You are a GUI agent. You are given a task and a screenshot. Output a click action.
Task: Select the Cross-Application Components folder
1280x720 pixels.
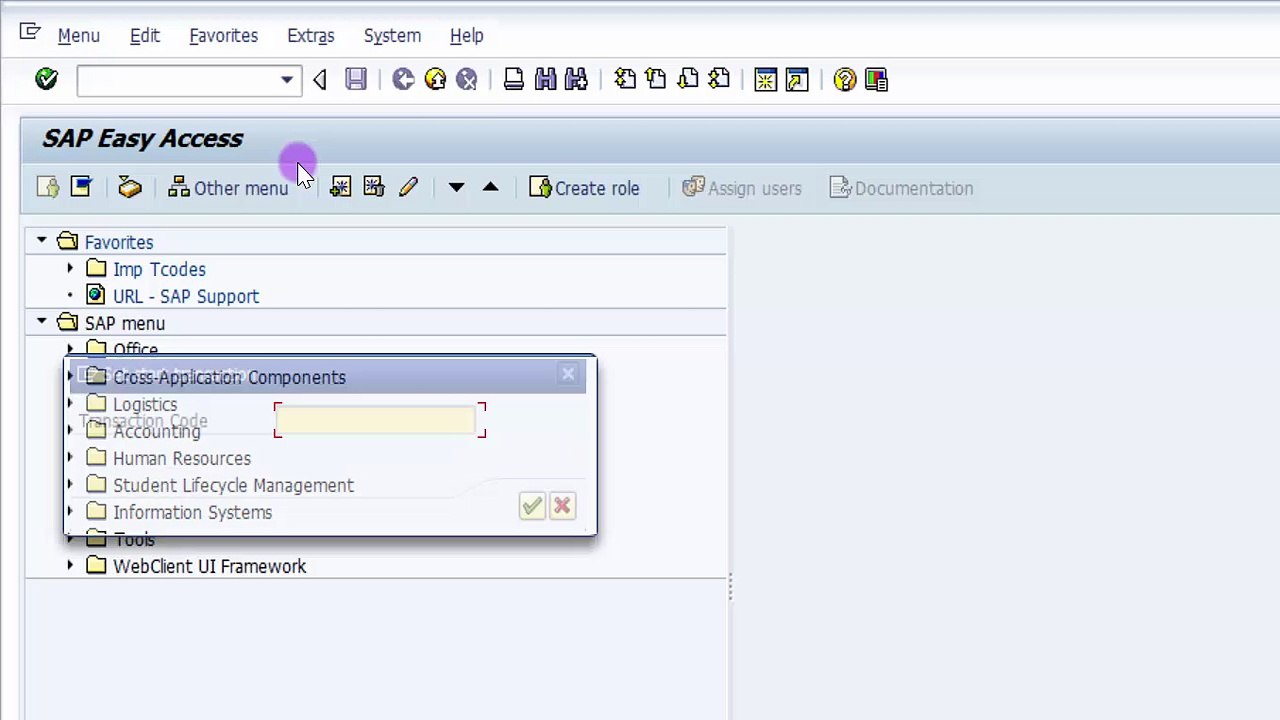coord(229,377)
